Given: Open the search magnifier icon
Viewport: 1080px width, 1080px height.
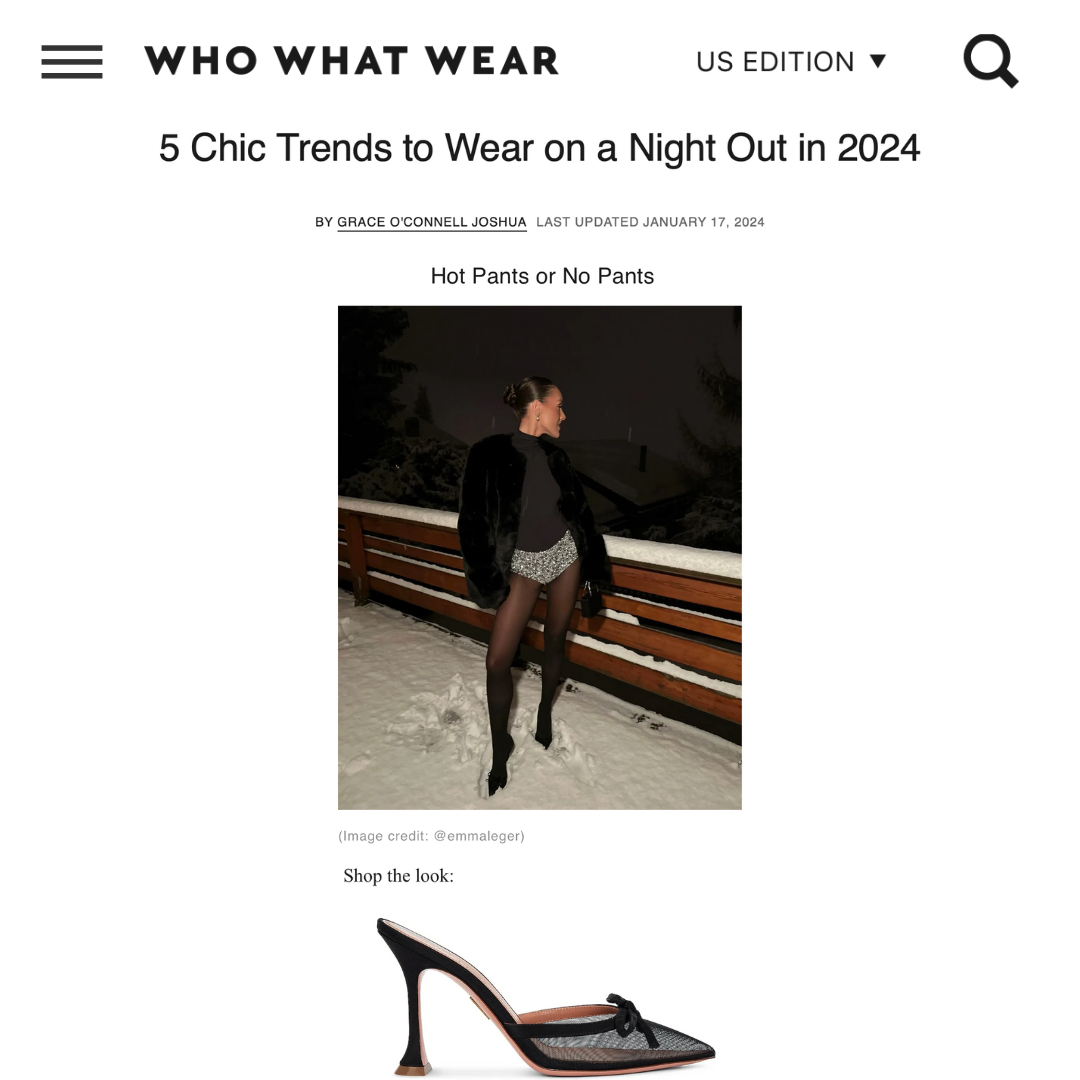Looking at the screenshot, I should pos(990,61).
